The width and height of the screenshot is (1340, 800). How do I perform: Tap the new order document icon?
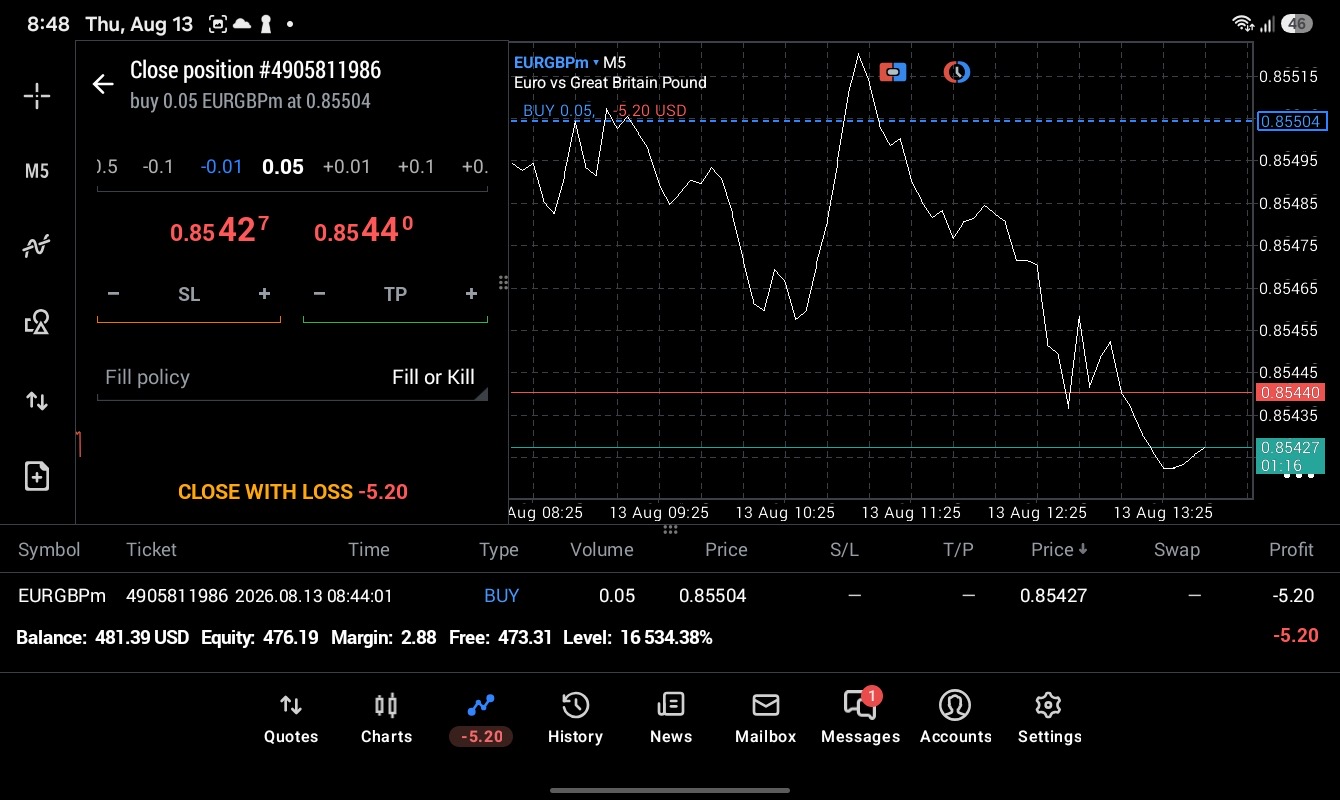coord(37,476)
